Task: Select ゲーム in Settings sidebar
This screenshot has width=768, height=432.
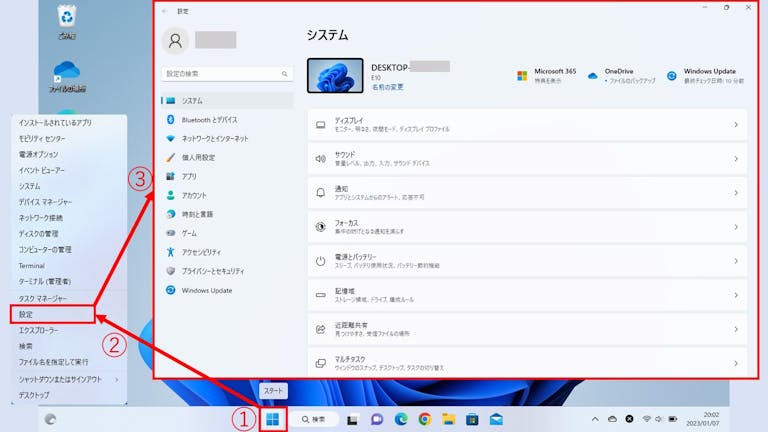Action: click(227, 233)
